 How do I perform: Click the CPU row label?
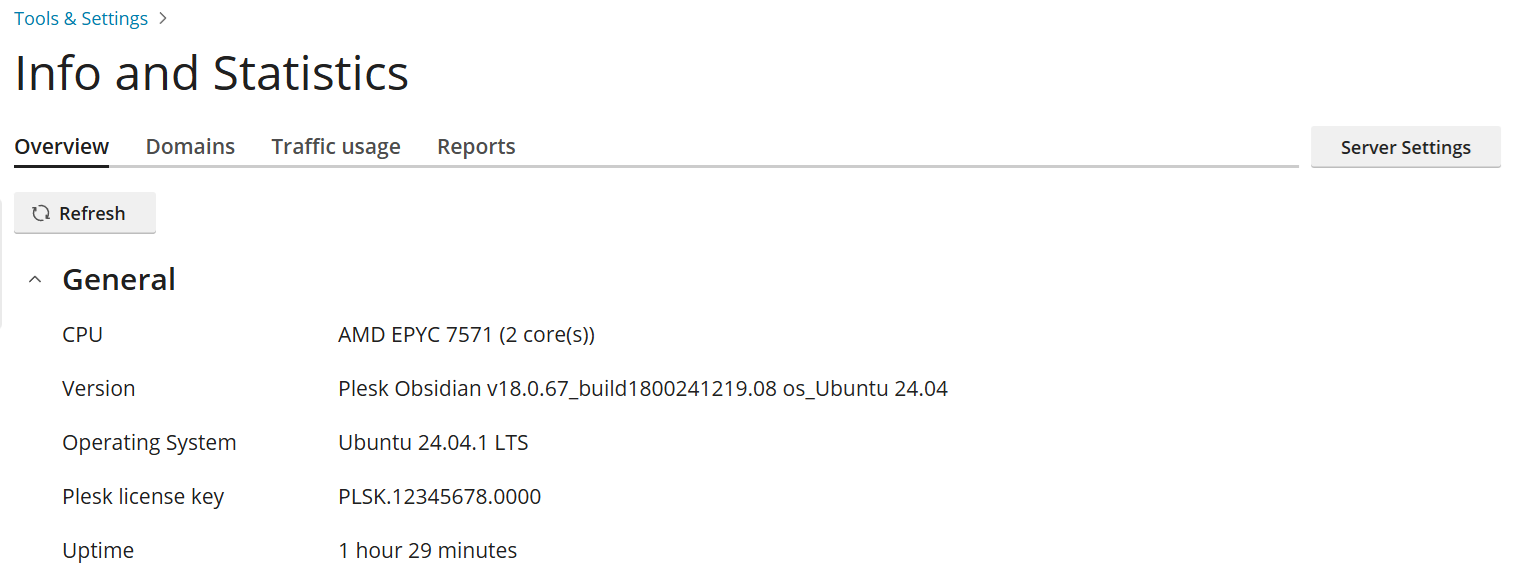(x=82, y=335)
